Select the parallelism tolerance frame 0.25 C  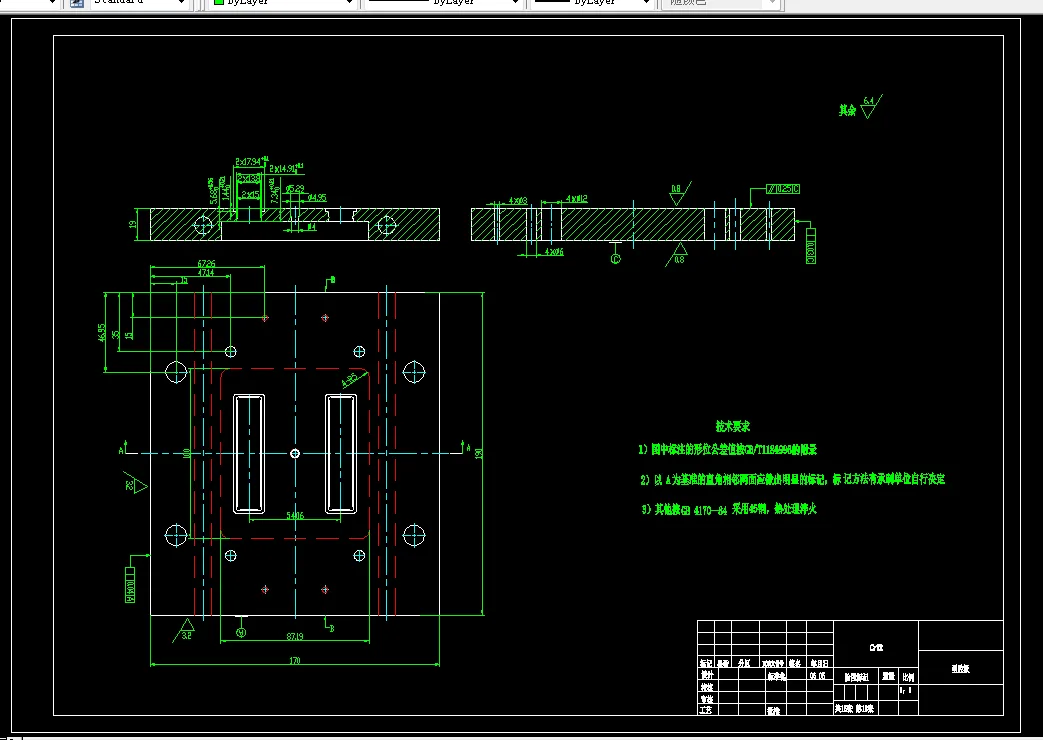point(783,189)
